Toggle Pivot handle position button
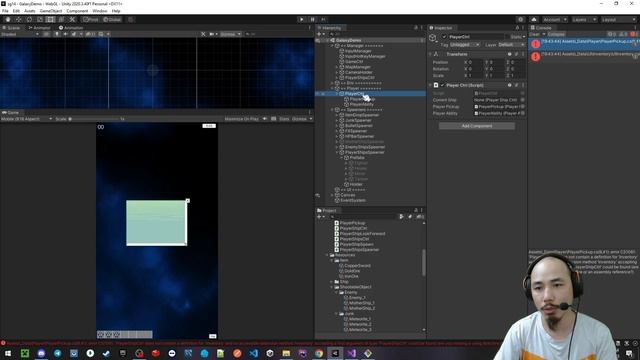 [x=91, y=19]
